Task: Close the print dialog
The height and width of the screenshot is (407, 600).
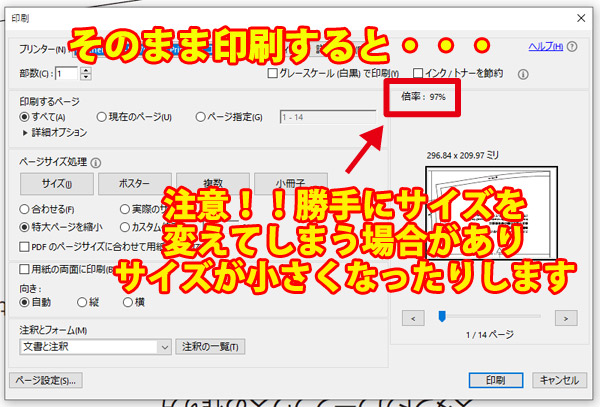Action: (x=581, y=18)
